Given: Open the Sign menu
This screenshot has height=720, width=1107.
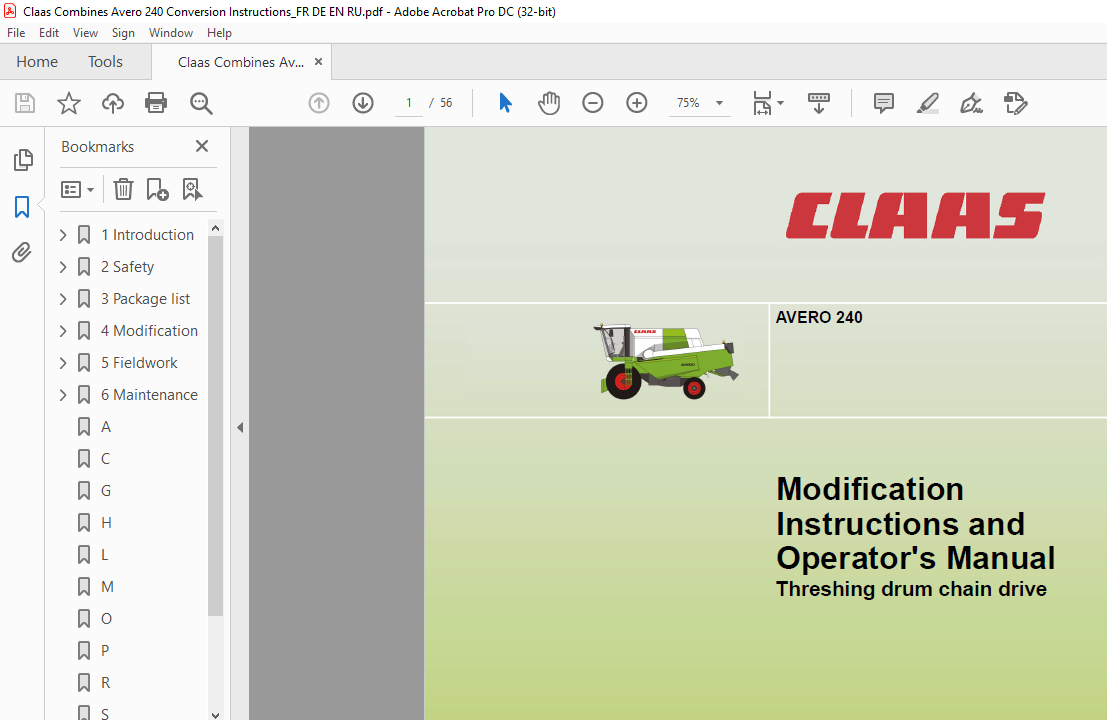Looking at the screenshot, I should pyautogui.click(x=123, y=32).
